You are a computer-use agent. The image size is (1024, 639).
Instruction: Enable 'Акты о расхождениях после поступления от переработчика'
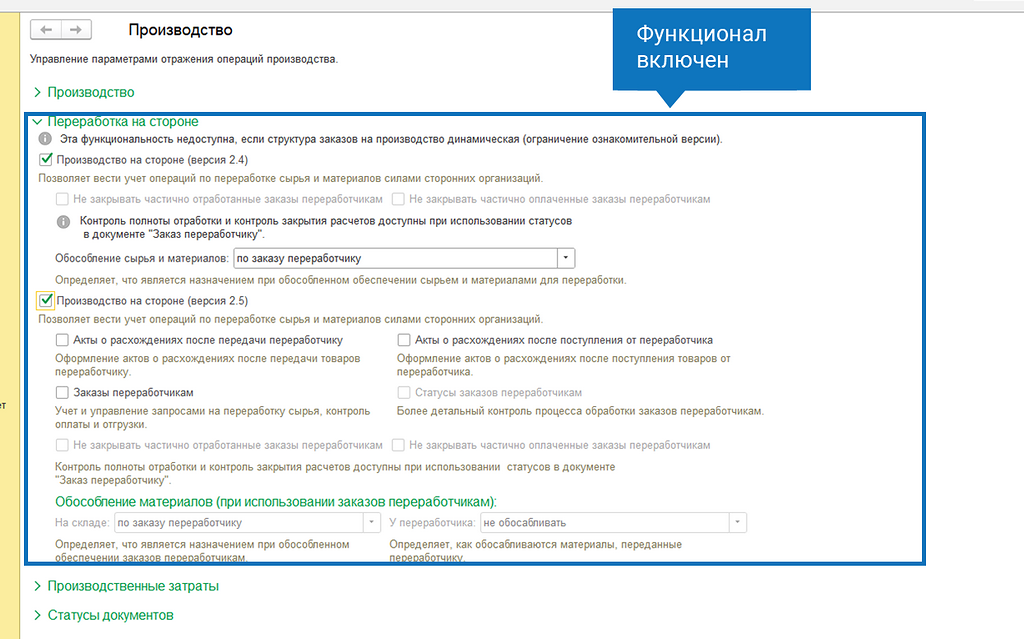pyautogui.click(x=404, y=340)
